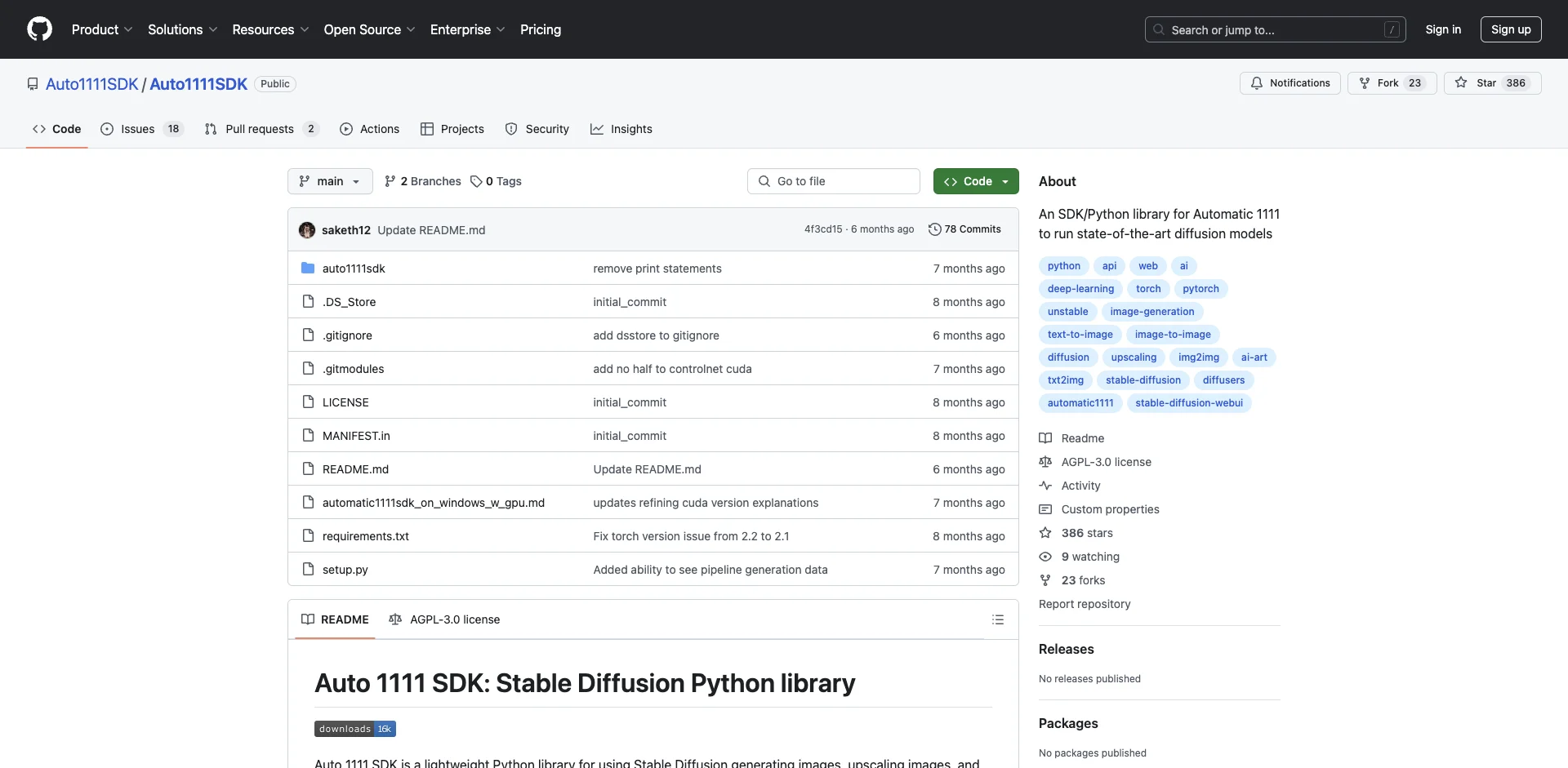1568x768 pixels.
Task: Click the repository icon before Auto1111SDK
Action: 33,84
